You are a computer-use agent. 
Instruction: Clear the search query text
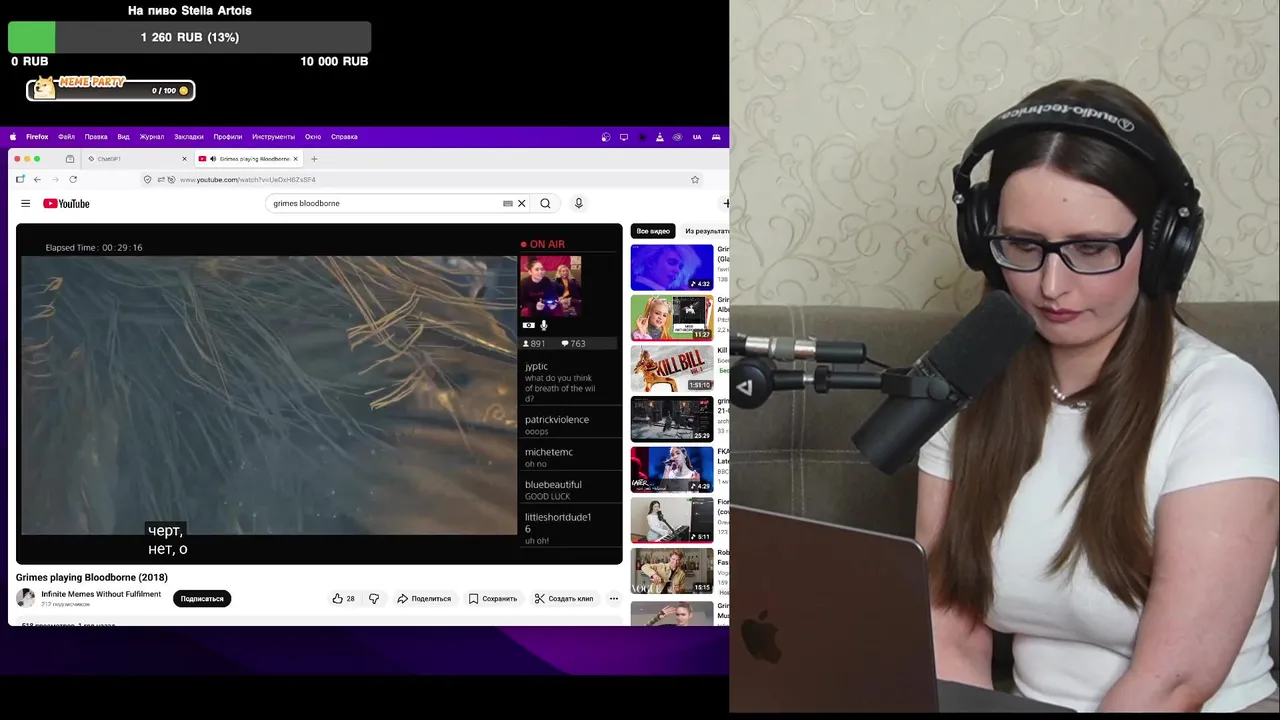pos(521,203)
